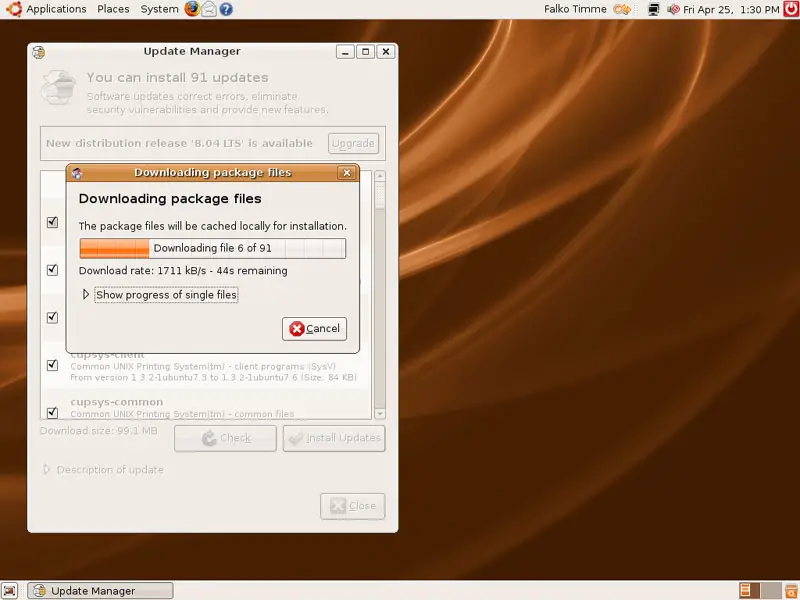This screenshot has height=600, width=800.
Task: Click the Upgrade button for 8.04 LTS
Action: click(x=353, y=143)
